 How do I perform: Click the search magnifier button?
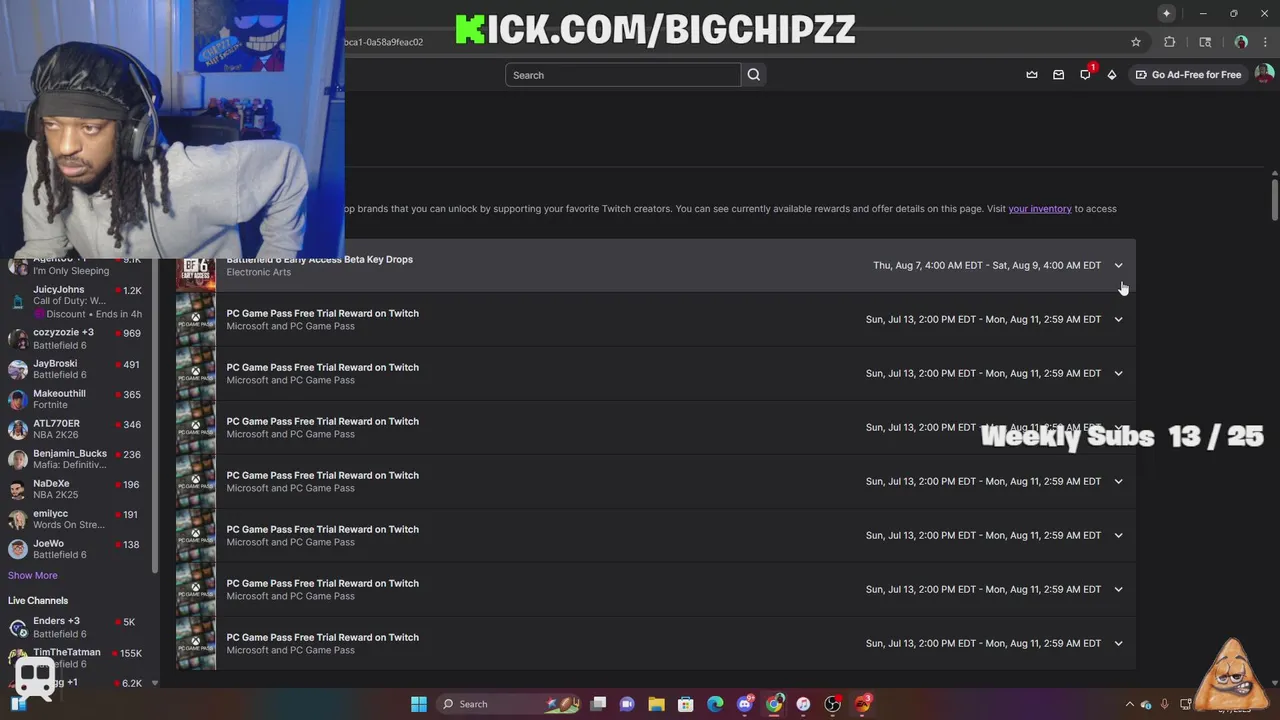[754, 75]
